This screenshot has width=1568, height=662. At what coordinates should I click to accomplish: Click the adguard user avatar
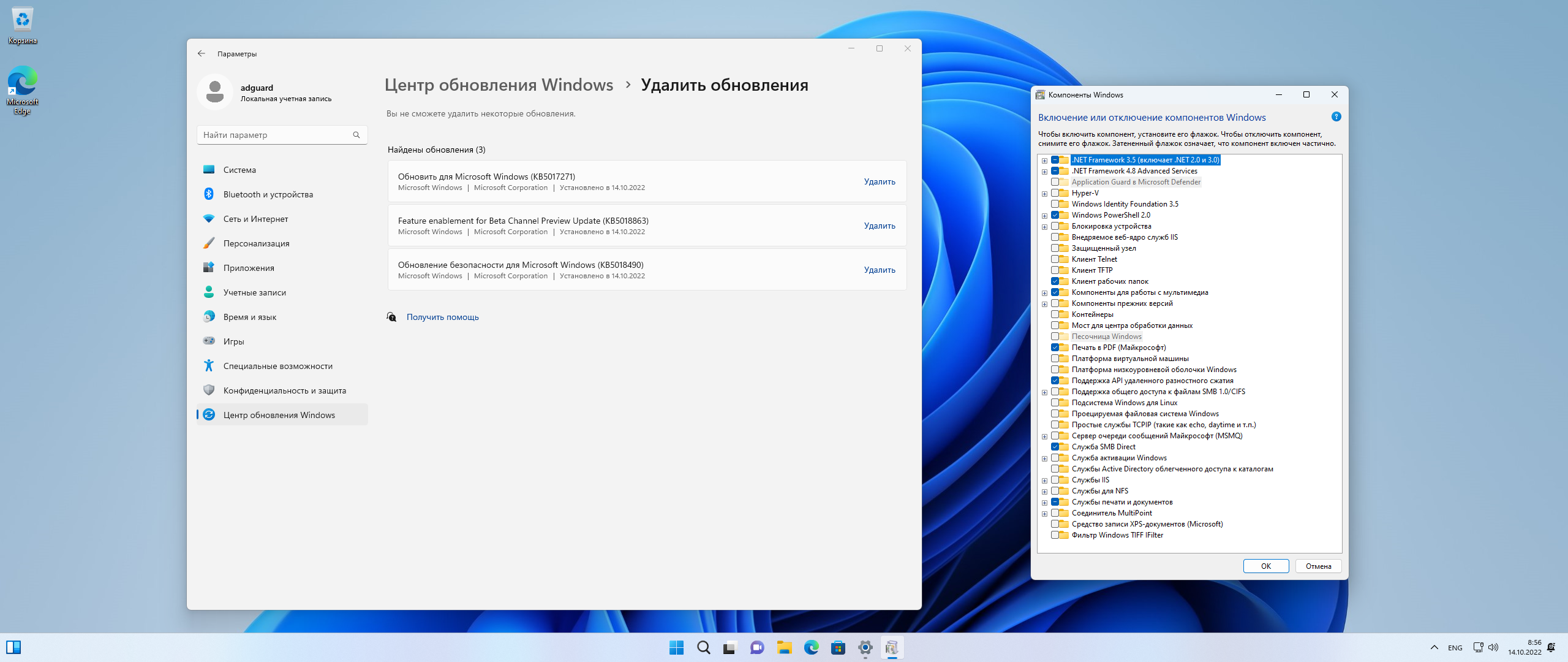(215, 93)
